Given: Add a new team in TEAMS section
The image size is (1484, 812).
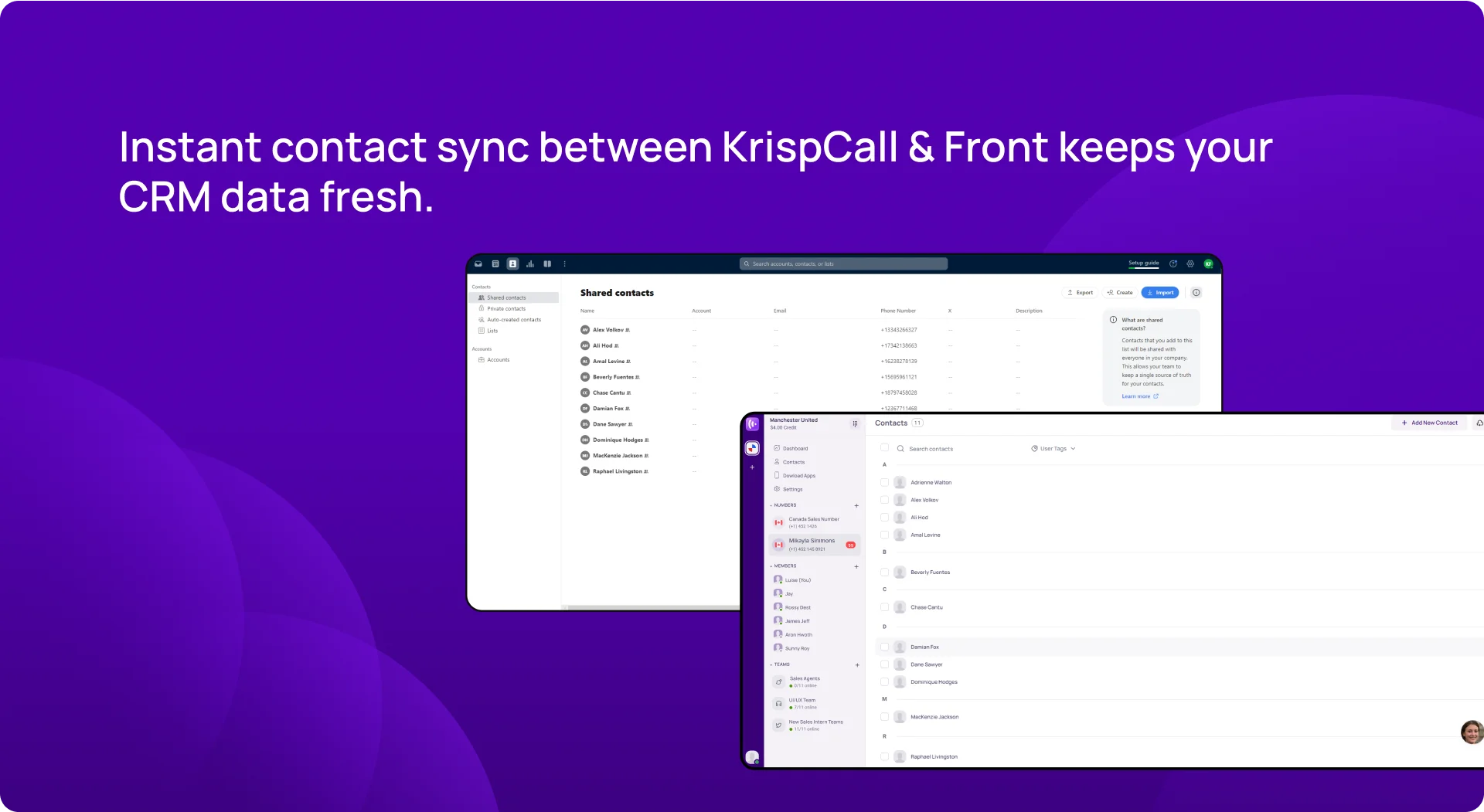Looking at the screenshot, I should (857, 664).
